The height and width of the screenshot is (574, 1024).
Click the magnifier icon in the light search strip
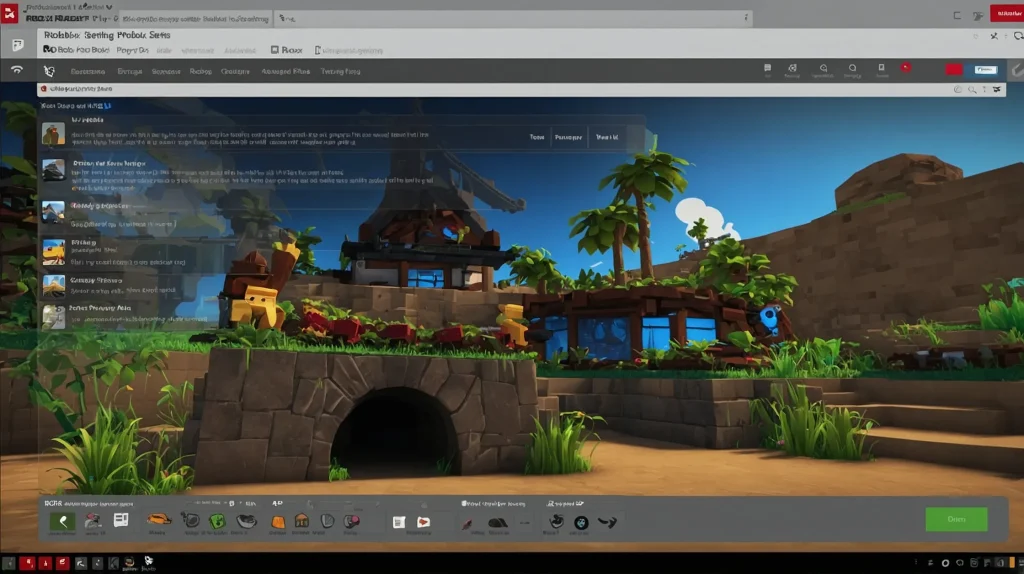pyautogui.click(x=972, y=89)
